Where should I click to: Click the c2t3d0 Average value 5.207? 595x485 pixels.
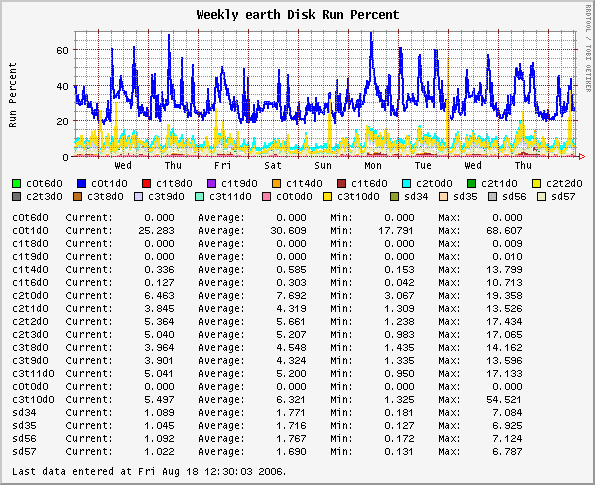pos(291,335)
